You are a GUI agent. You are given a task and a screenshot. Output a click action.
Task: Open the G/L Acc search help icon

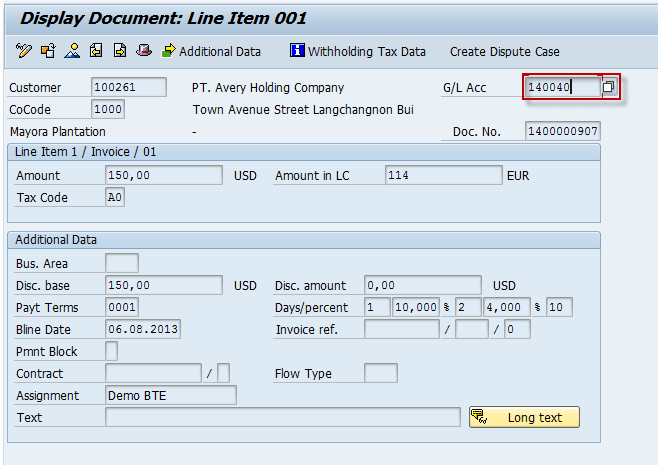click(x=608, y=87)
